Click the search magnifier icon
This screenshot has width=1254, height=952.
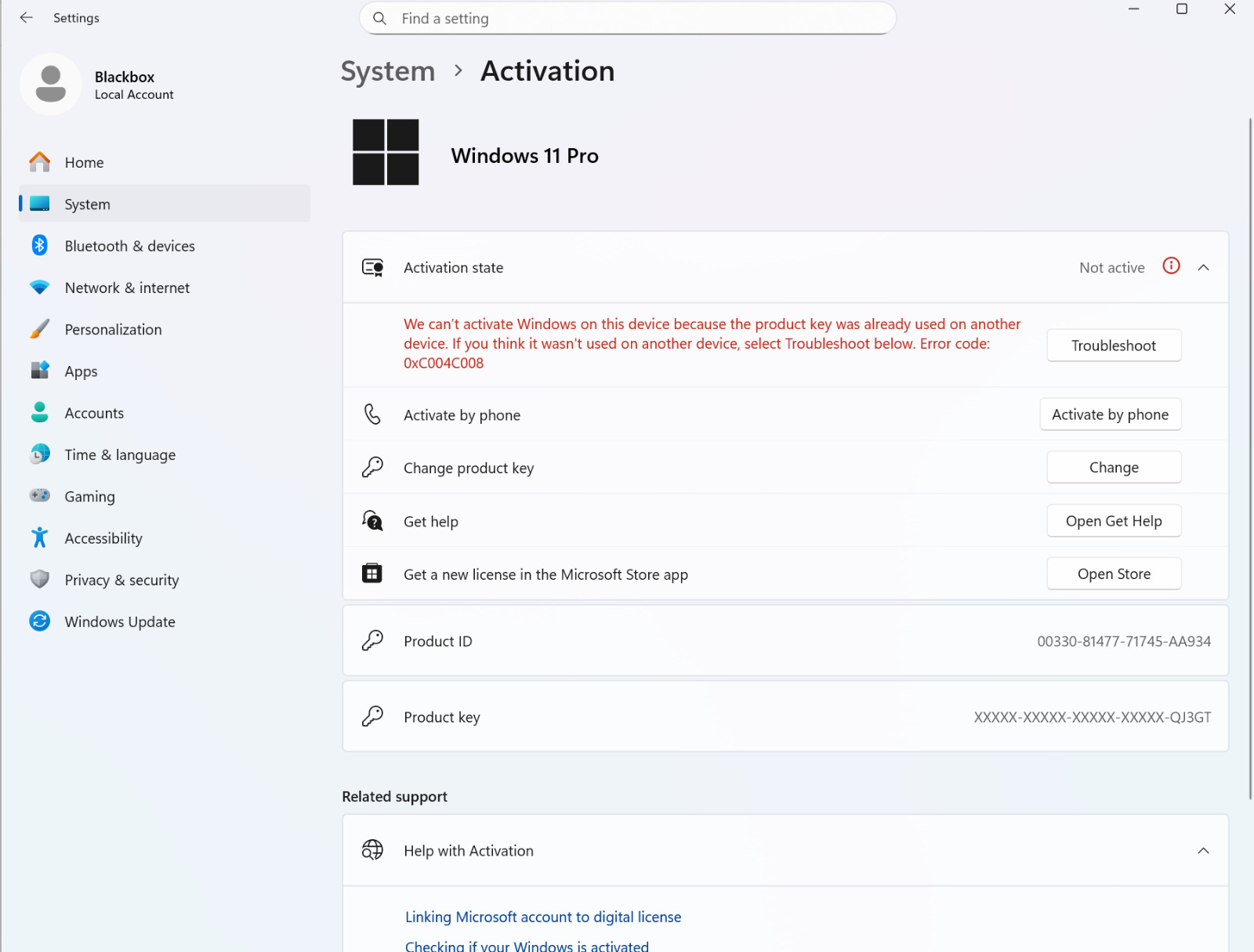click(380, 18)
